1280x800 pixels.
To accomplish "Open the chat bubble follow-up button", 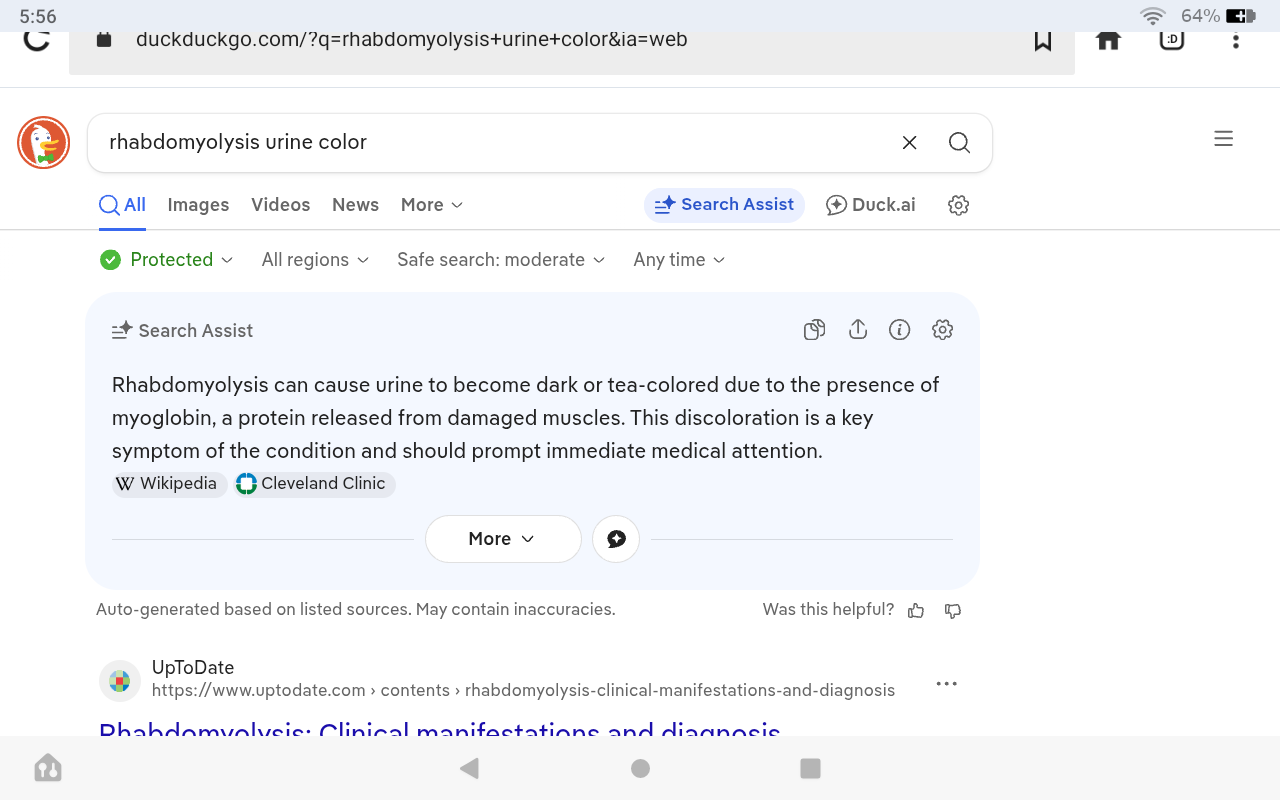I will pos(616,539).
